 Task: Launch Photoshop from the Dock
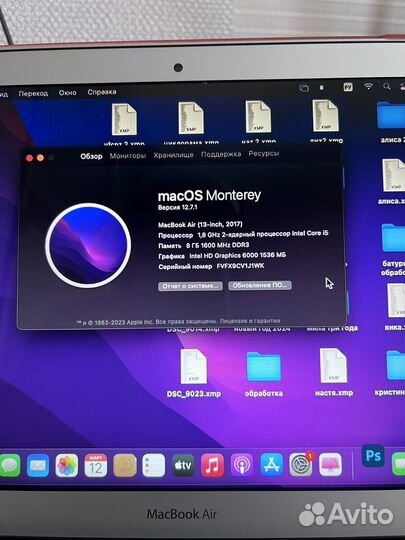tap(373, 456)
